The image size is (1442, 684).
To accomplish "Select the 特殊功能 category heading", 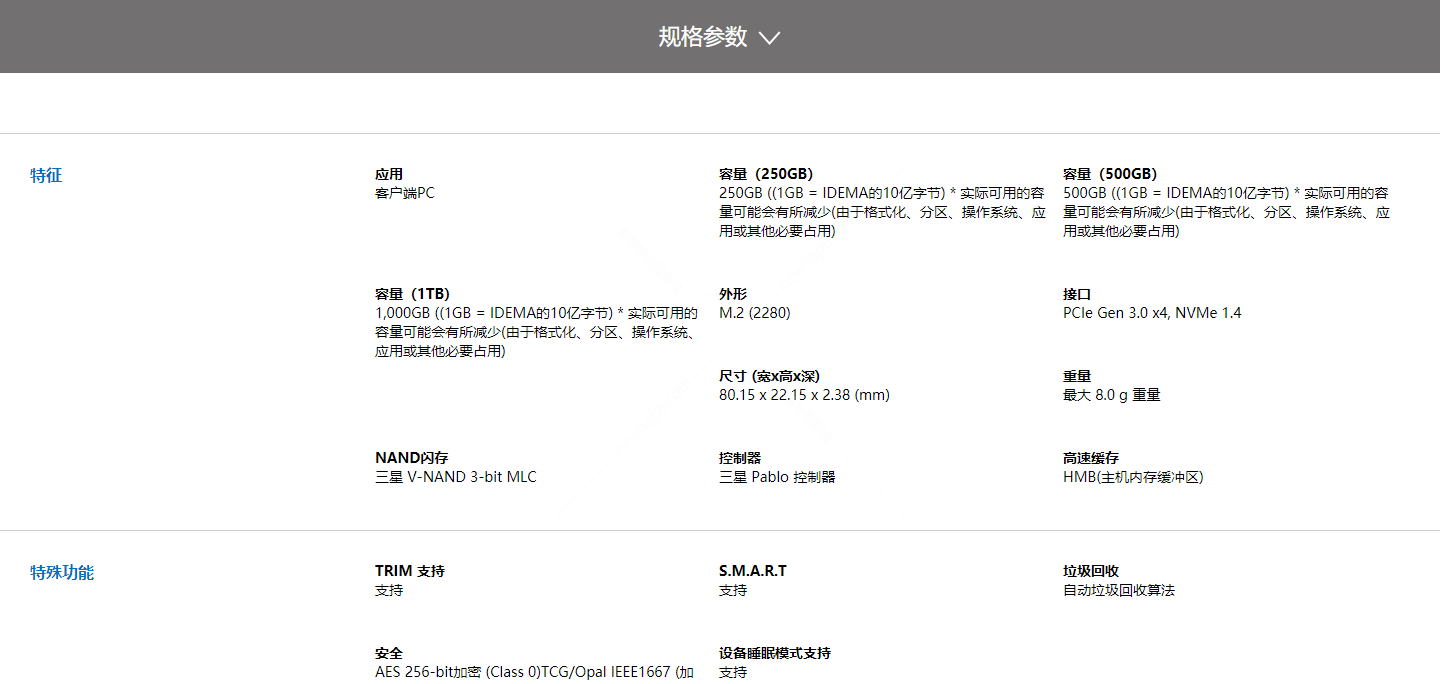I will click(62, 573).
